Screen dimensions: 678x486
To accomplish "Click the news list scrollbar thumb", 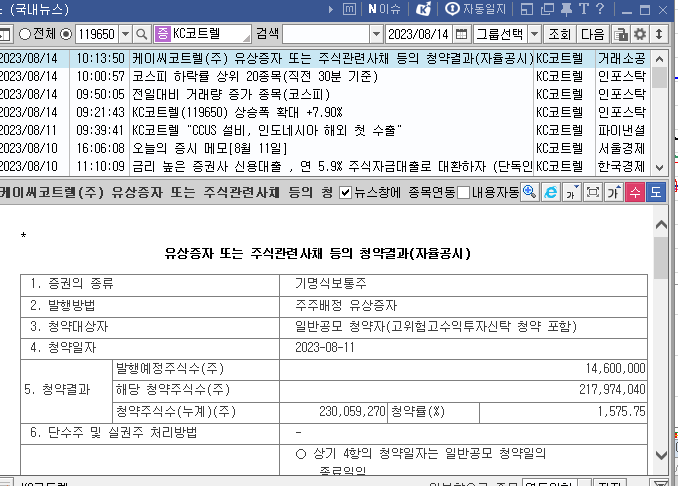I will 659,78.
